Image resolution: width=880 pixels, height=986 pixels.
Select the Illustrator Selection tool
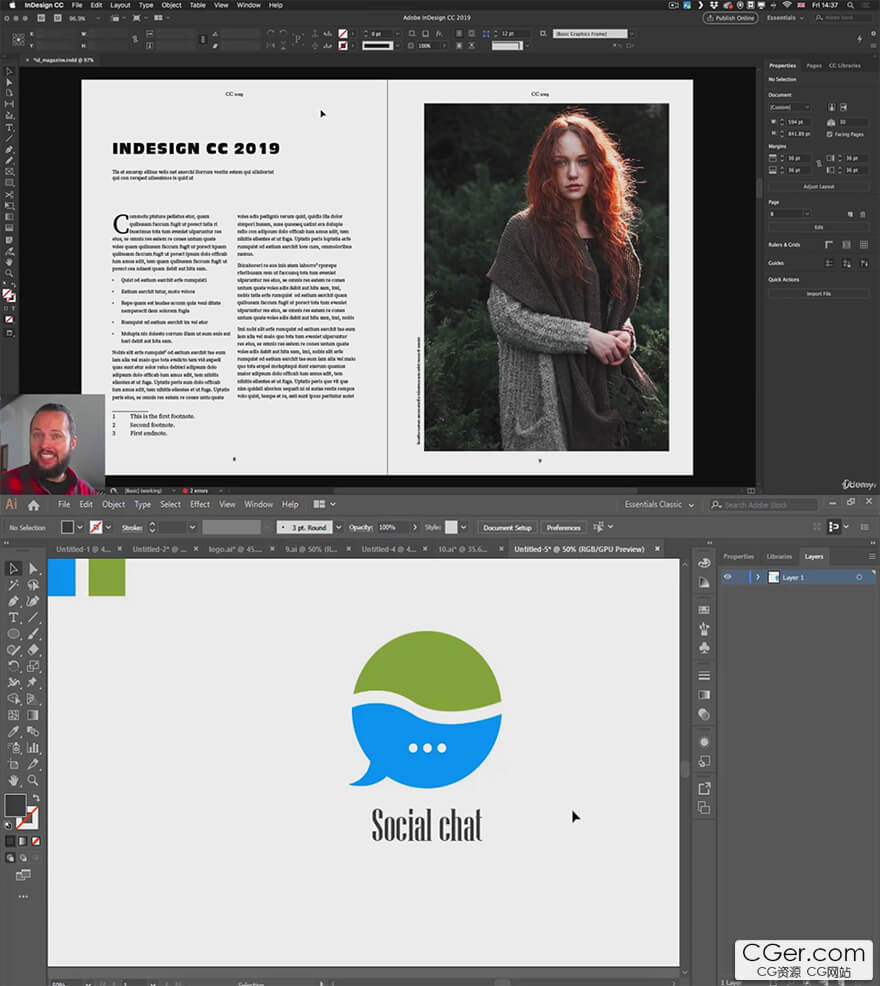point(13,568)
